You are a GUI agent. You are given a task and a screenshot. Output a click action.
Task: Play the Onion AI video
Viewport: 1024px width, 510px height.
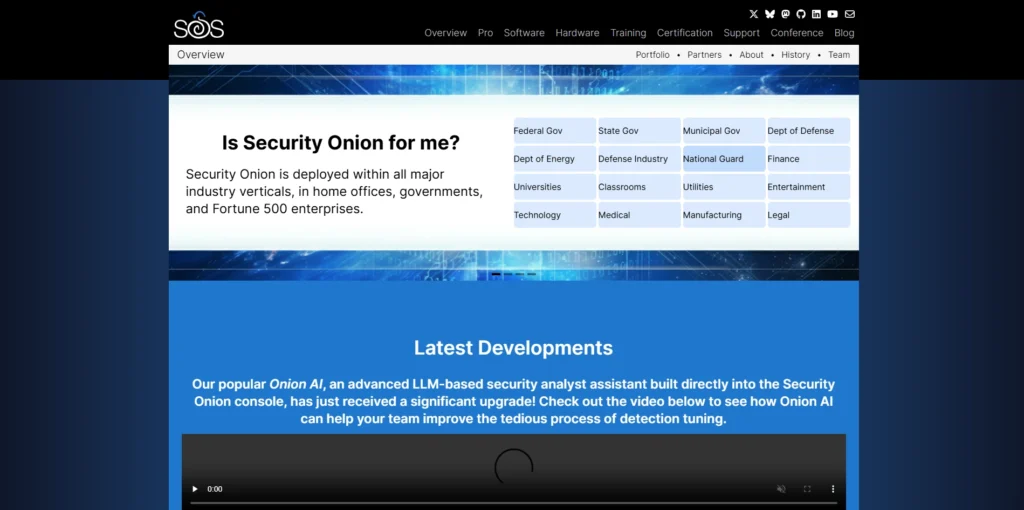[195, 488]
